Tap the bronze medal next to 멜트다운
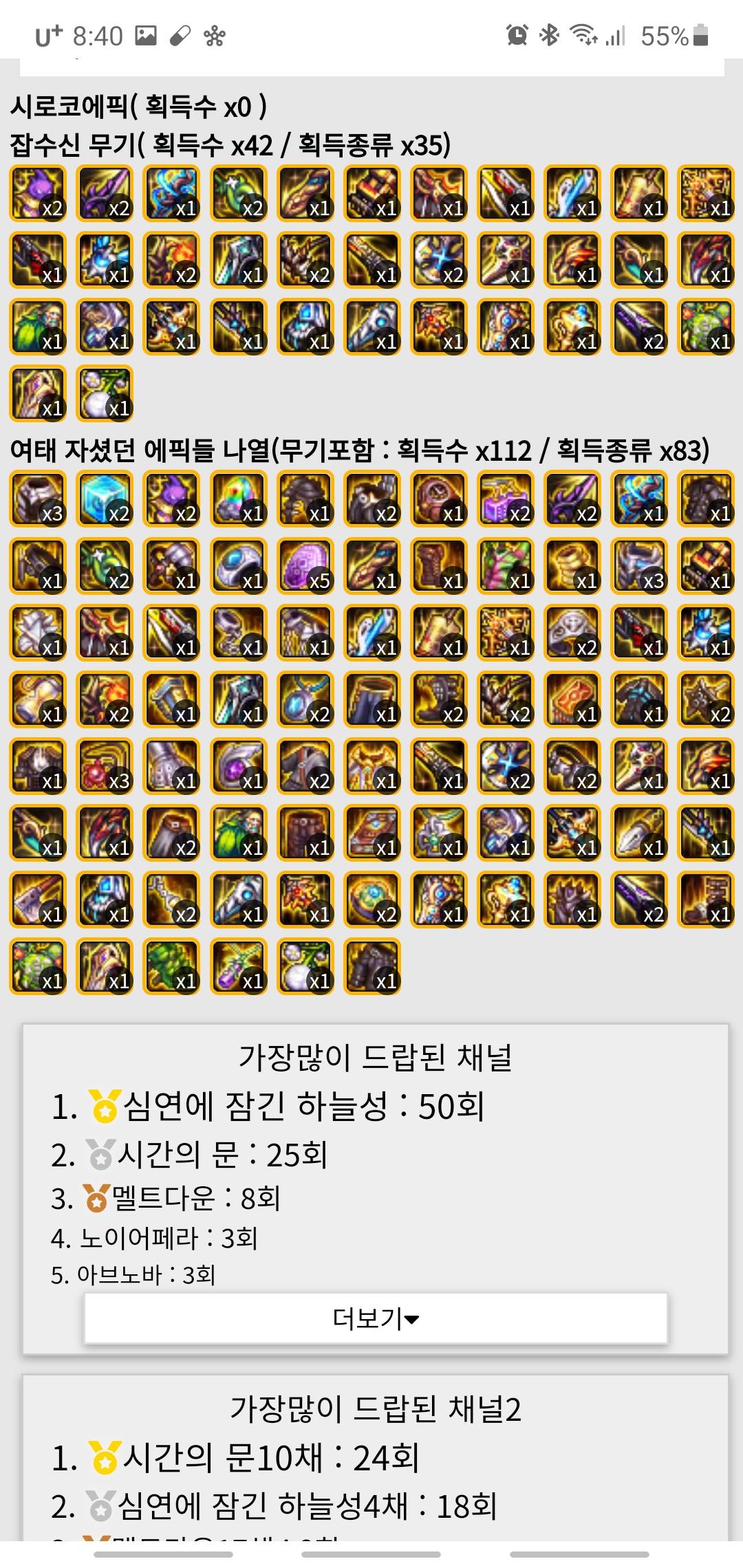This screenshot has width=743, height=1568. [x=96, y=1198]
